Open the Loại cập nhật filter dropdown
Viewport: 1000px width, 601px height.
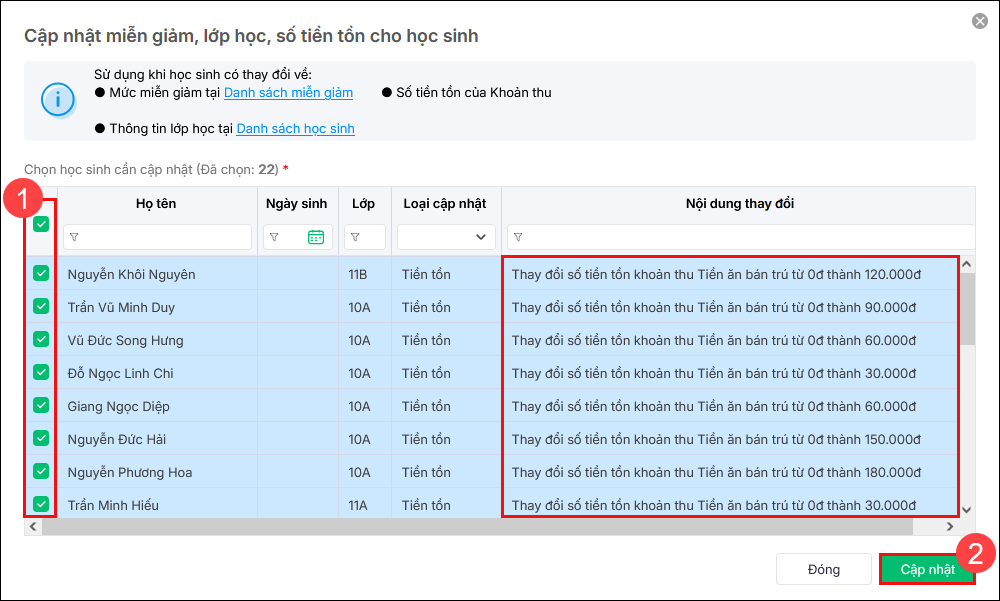click(446, 237)
